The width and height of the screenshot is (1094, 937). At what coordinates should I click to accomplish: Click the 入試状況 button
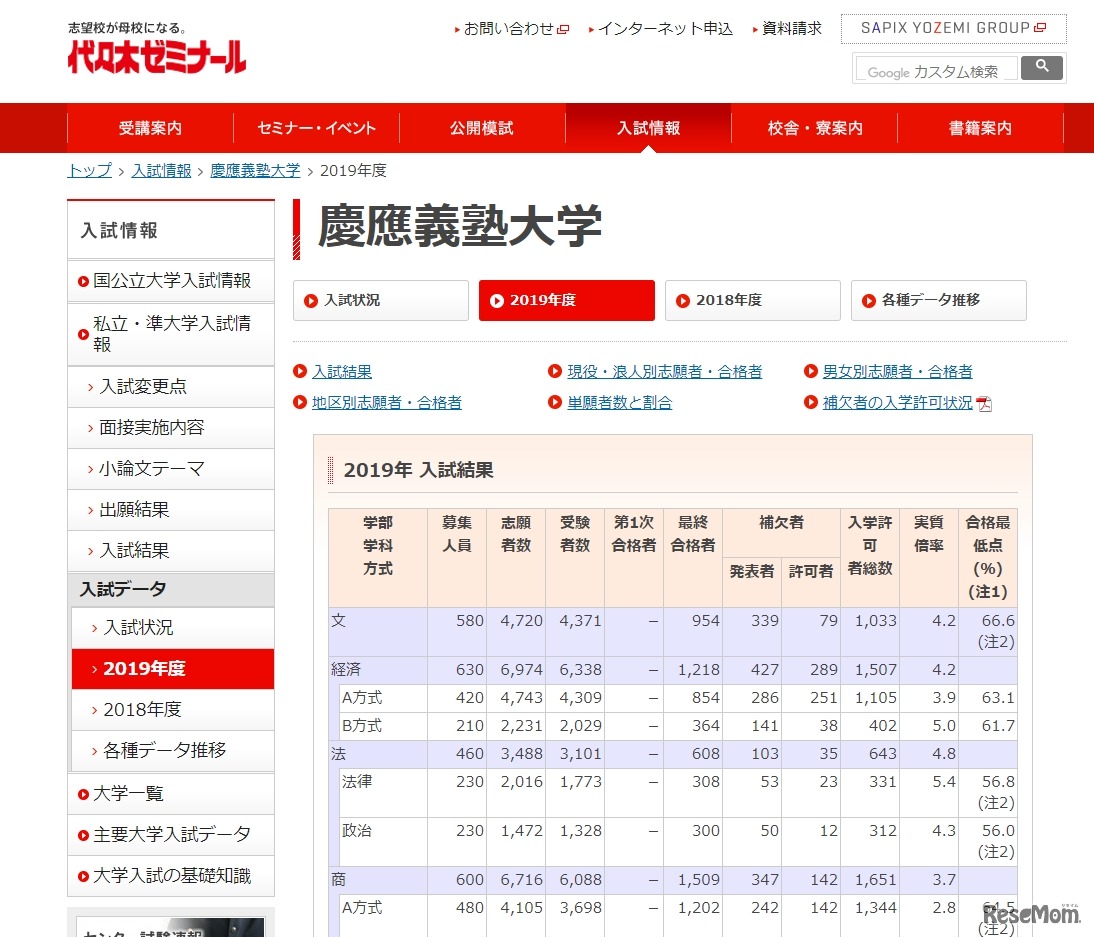click(x=380, y=300)
